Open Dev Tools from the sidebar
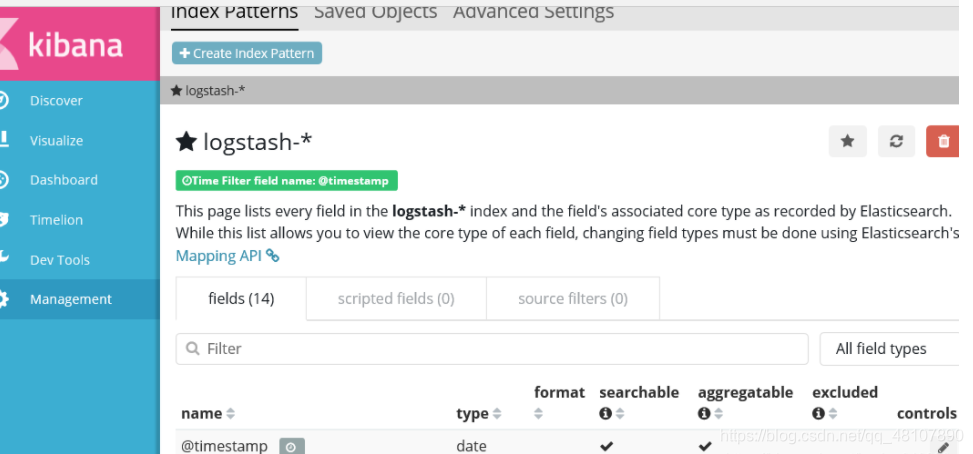 coord(60,260)
